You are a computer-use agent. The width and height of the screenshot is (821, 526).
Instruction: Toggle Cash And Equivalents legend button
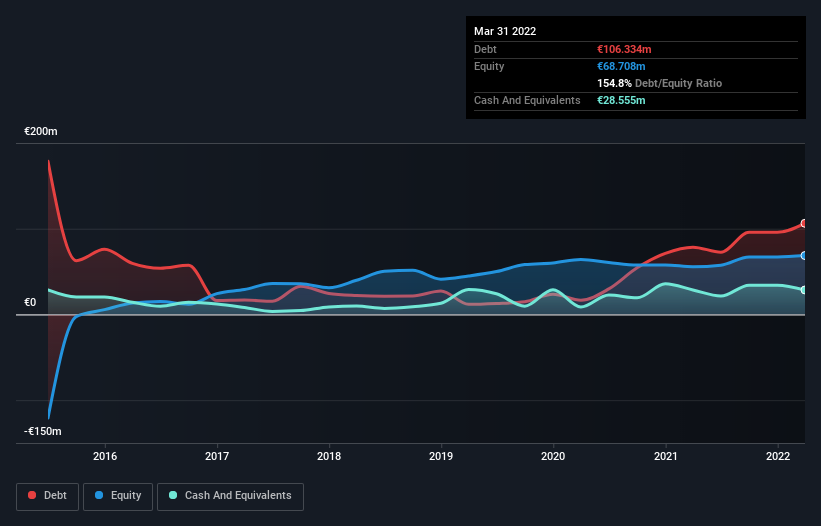coord(230,496)
